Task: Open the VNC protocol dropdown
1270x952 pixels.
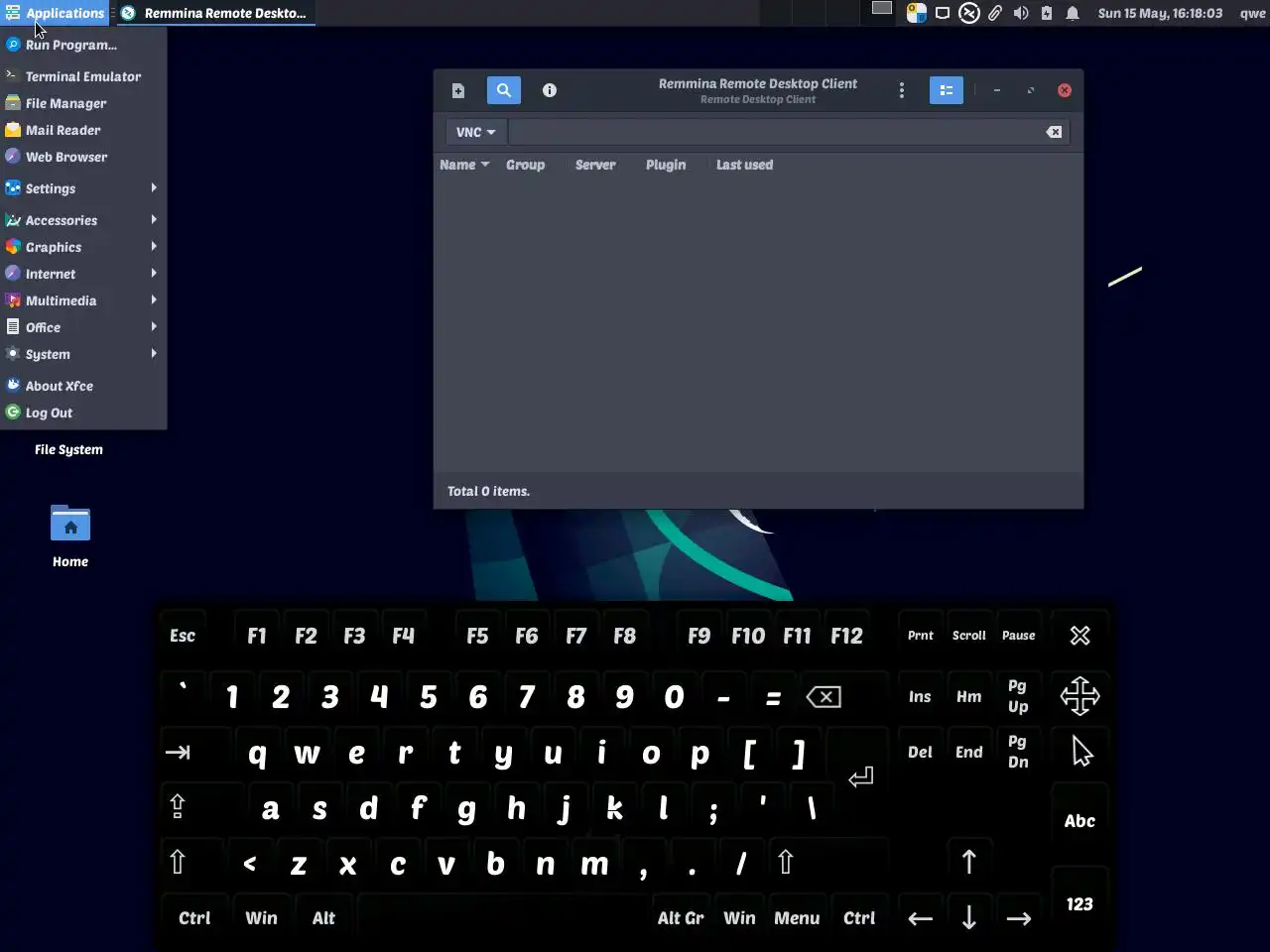Action: pos(475,132)
